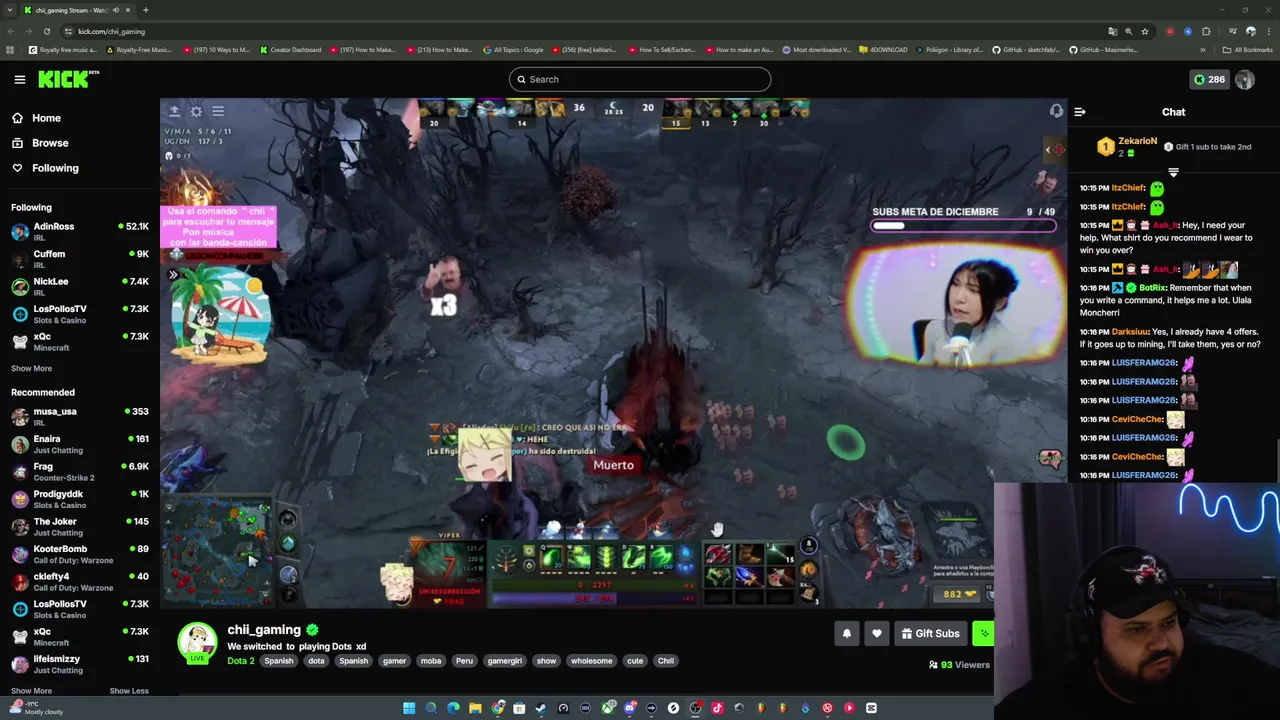Open the Dota 2 category link

tap(241, 661)
